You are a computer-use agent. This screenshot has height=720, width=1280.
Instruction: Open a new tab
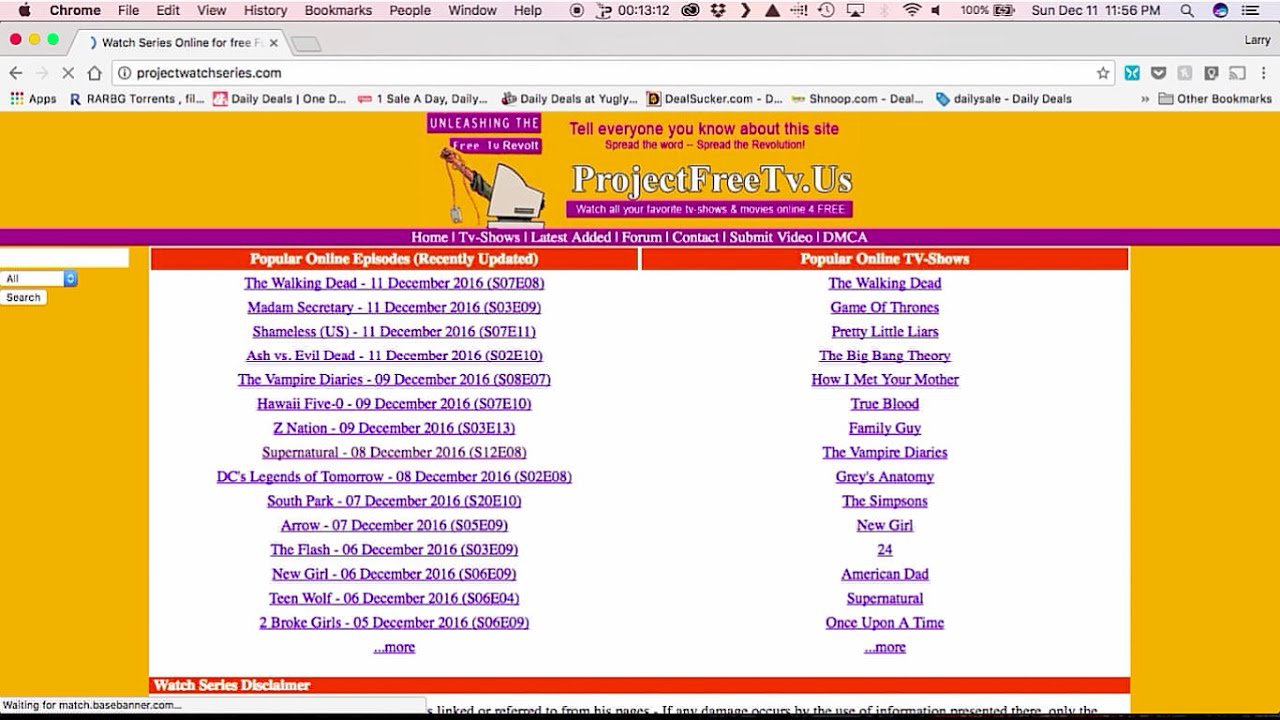point(306,44)
